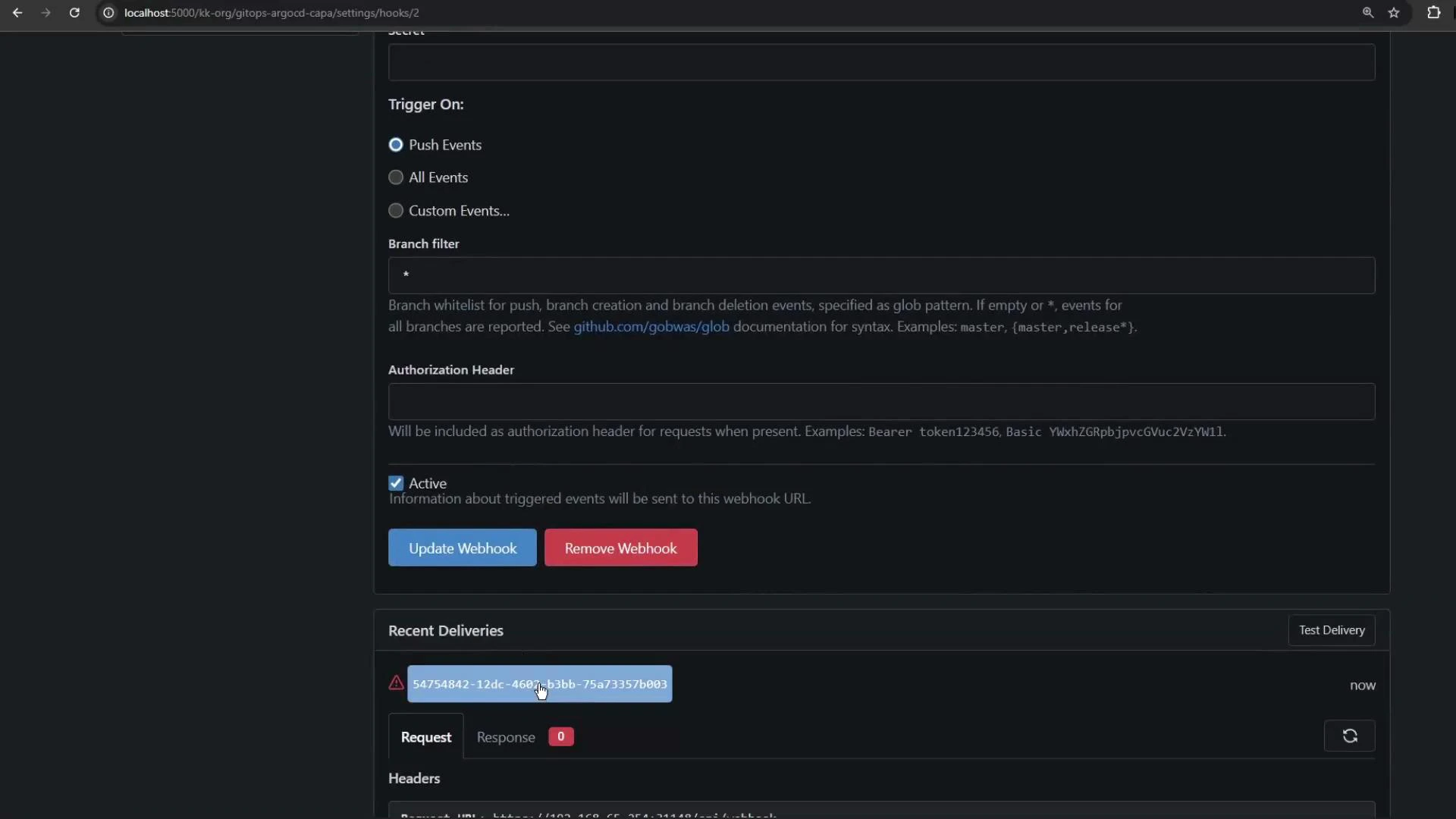Choose Custom Events trigger option
This screenshot has width=1456, height=819.
pyautogui.click(x=395, y=210)
